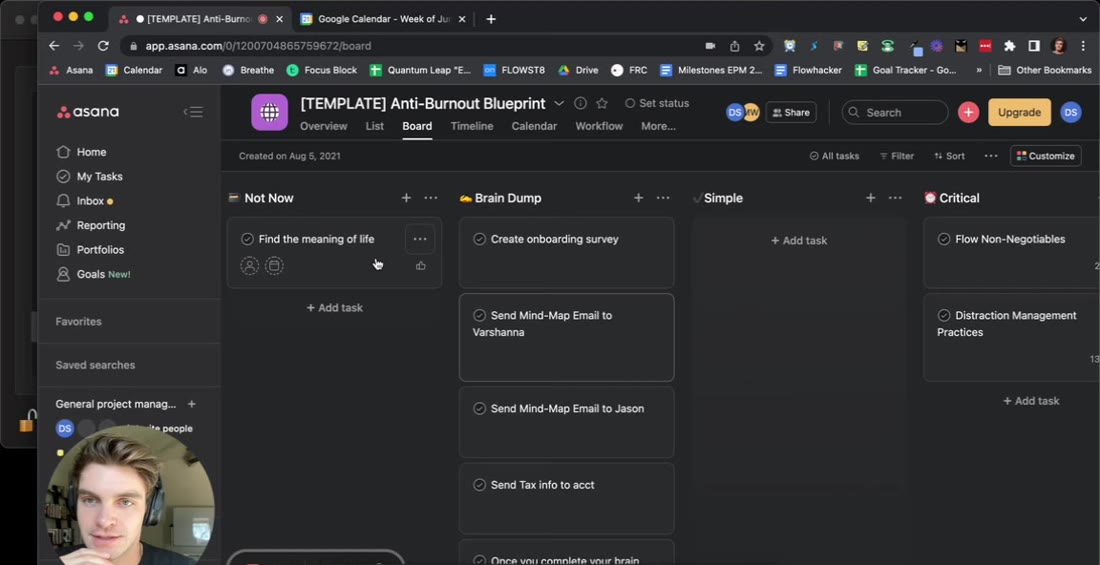This screenshot has width=1100, height=565.
Task: Open Chrome tab list chevron
Action: pyautogui.click(x=1082, y=19)
